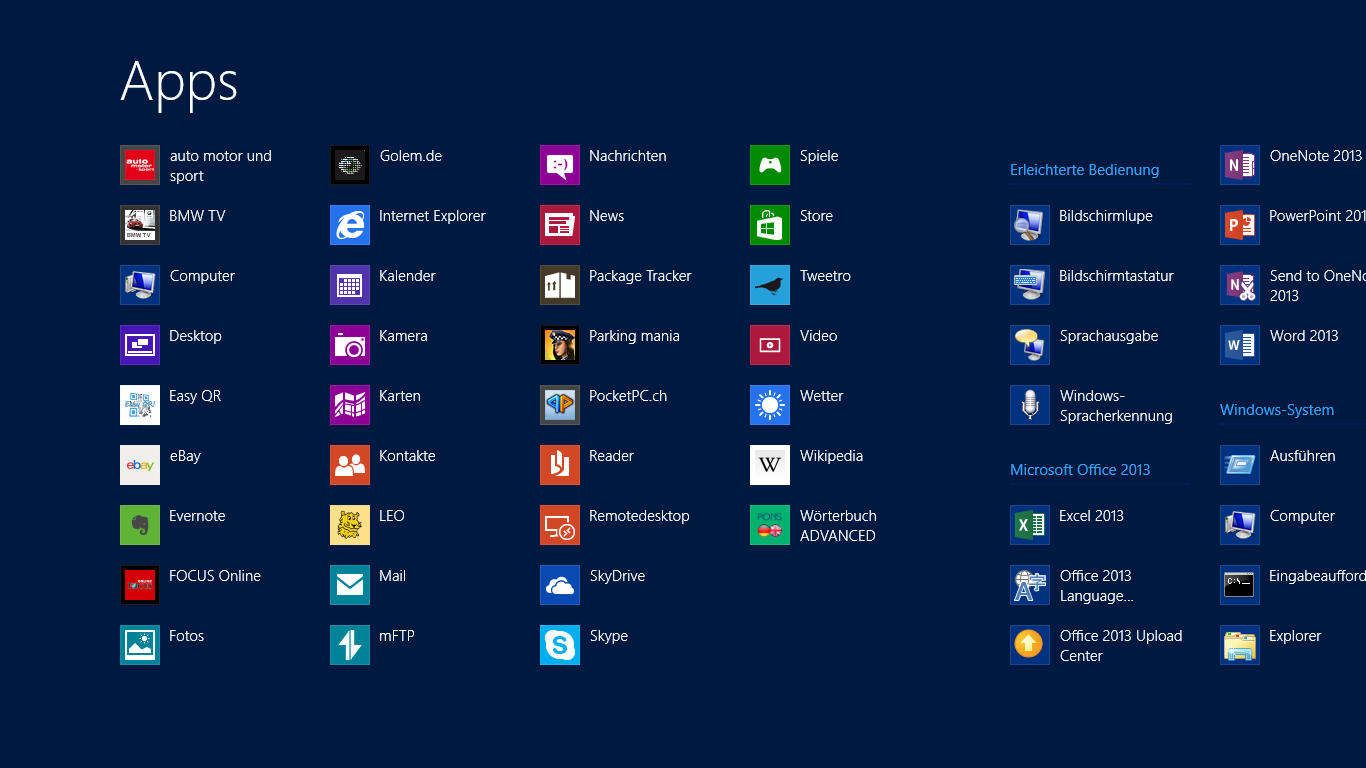Open the Reader app icon
1366x768 pixels.
560,465
